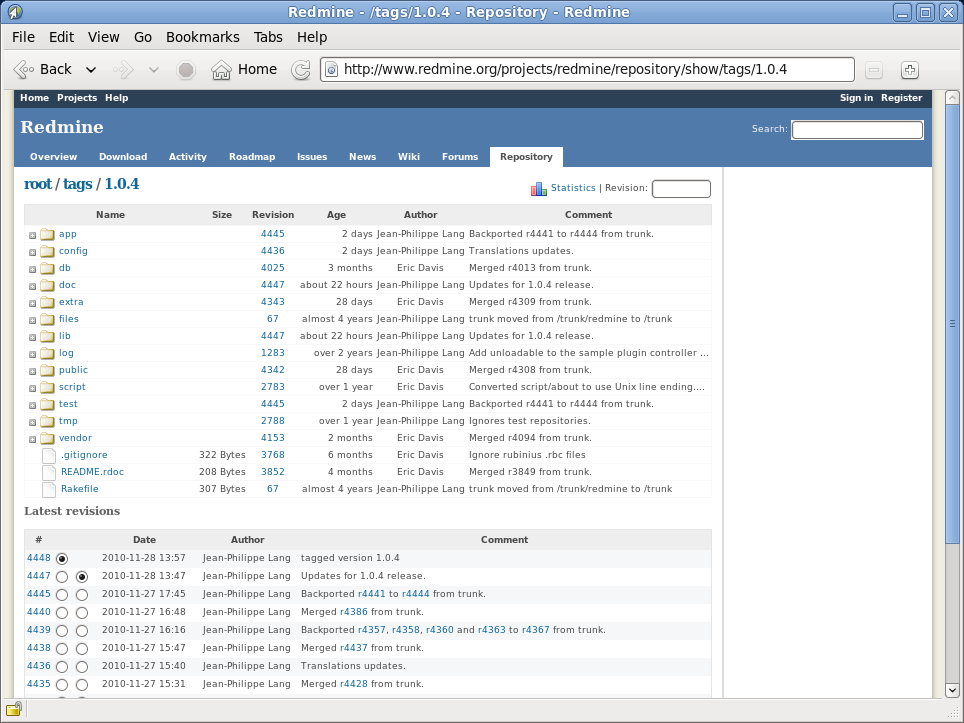The image size is (964, 723).
Task: Switch to the Issues tab
Action: [312, 157]
